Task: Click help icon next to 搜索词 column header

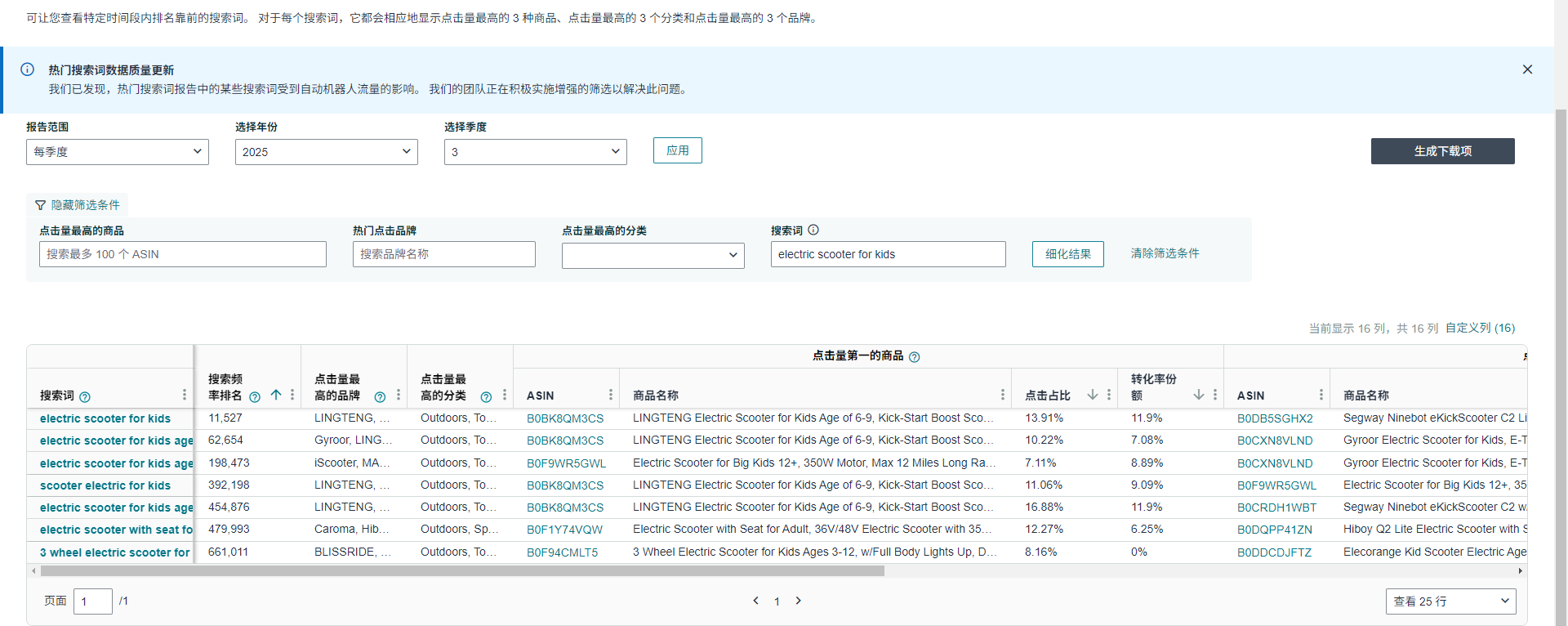Action: (85, 397)
